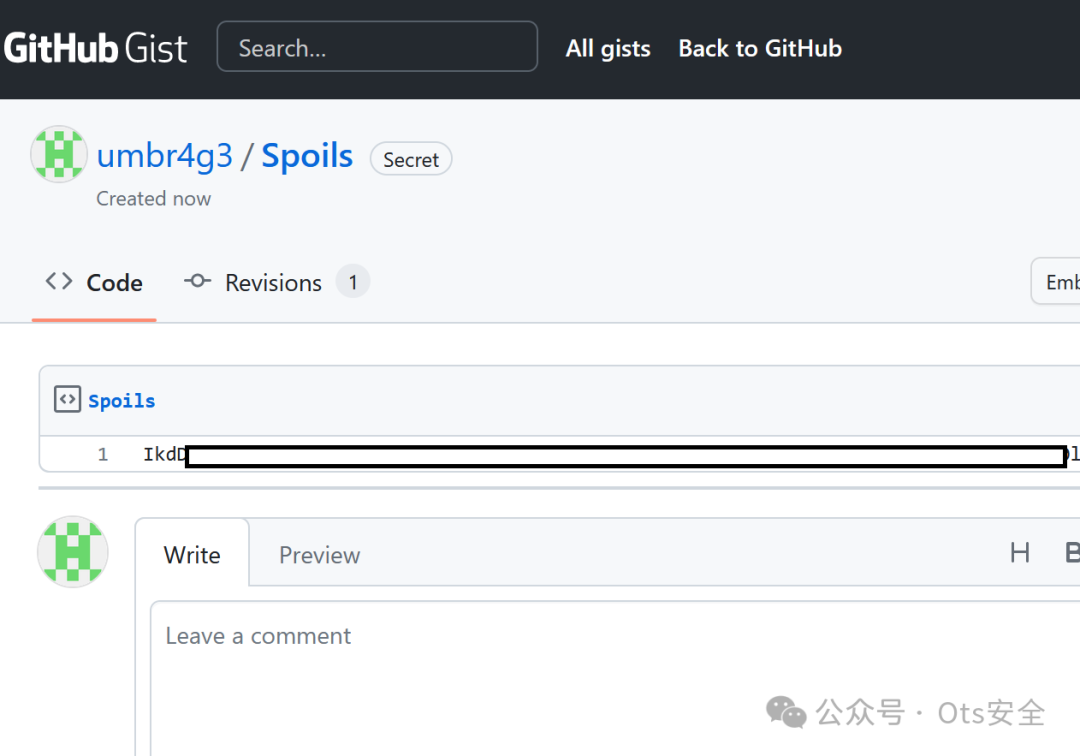Click the Code angle-brackets icon

click(x=59, y=282)
